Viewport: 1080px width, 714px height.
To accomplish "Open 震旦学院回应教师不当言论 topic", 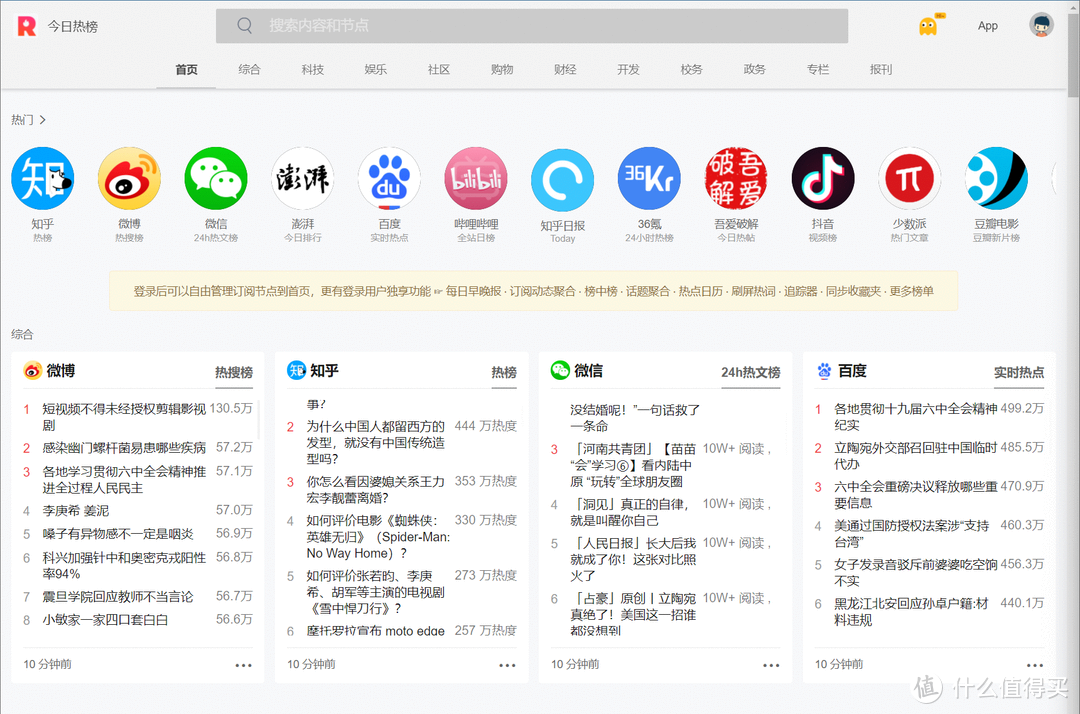I will [x=118, y=597].
